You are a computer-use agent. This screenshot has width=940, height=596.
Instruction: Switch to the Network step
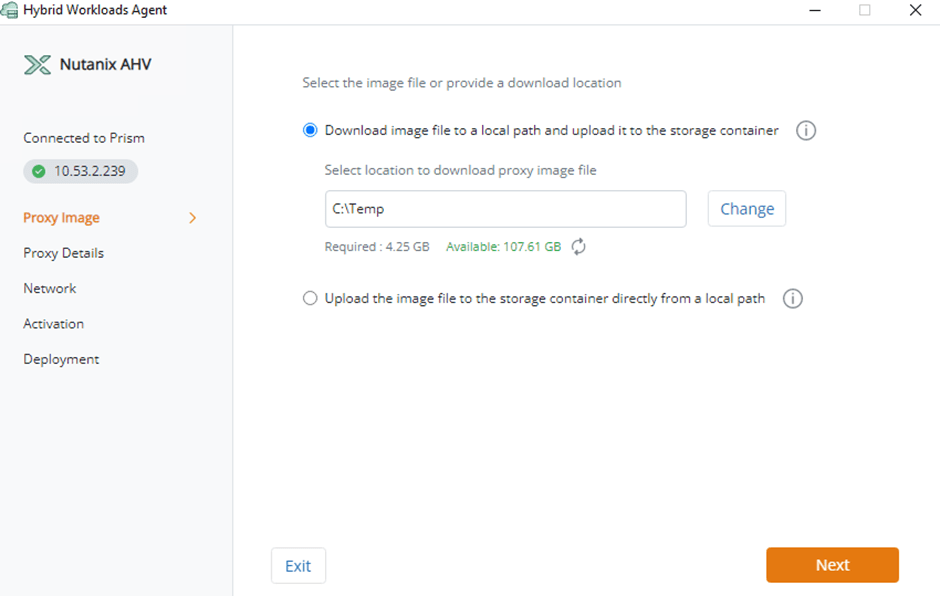[x=50, y=288]
